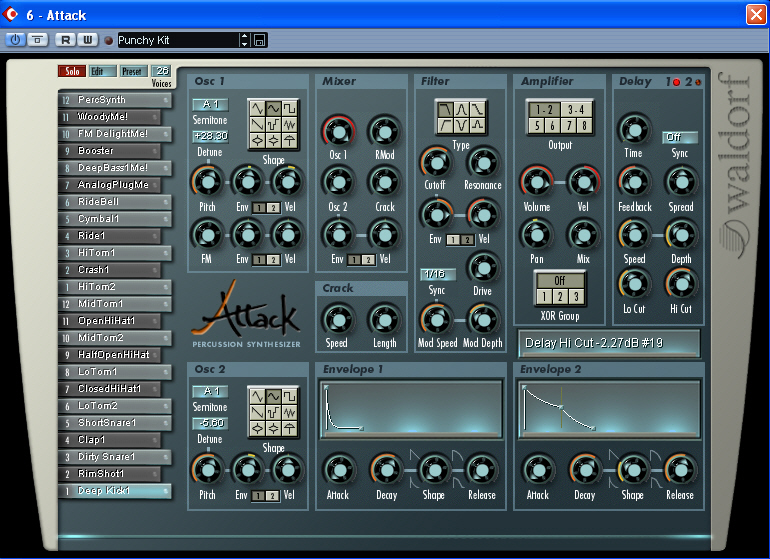770x559 pixels.
Task: Click the red record indicator beside the preset name
Action: point(109,40)
